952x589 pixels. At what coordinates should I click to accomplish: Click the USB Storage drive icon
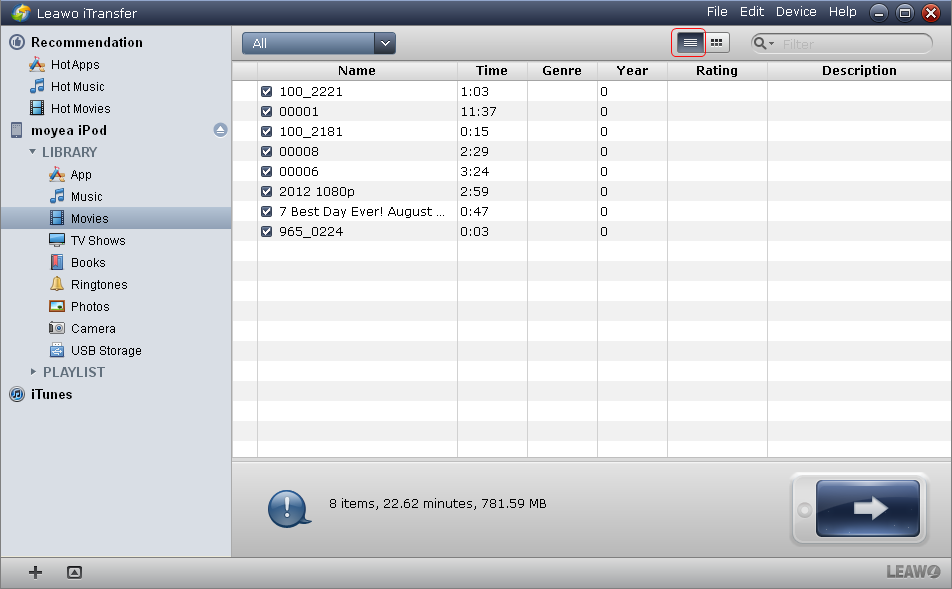click(x=57, y=350)
